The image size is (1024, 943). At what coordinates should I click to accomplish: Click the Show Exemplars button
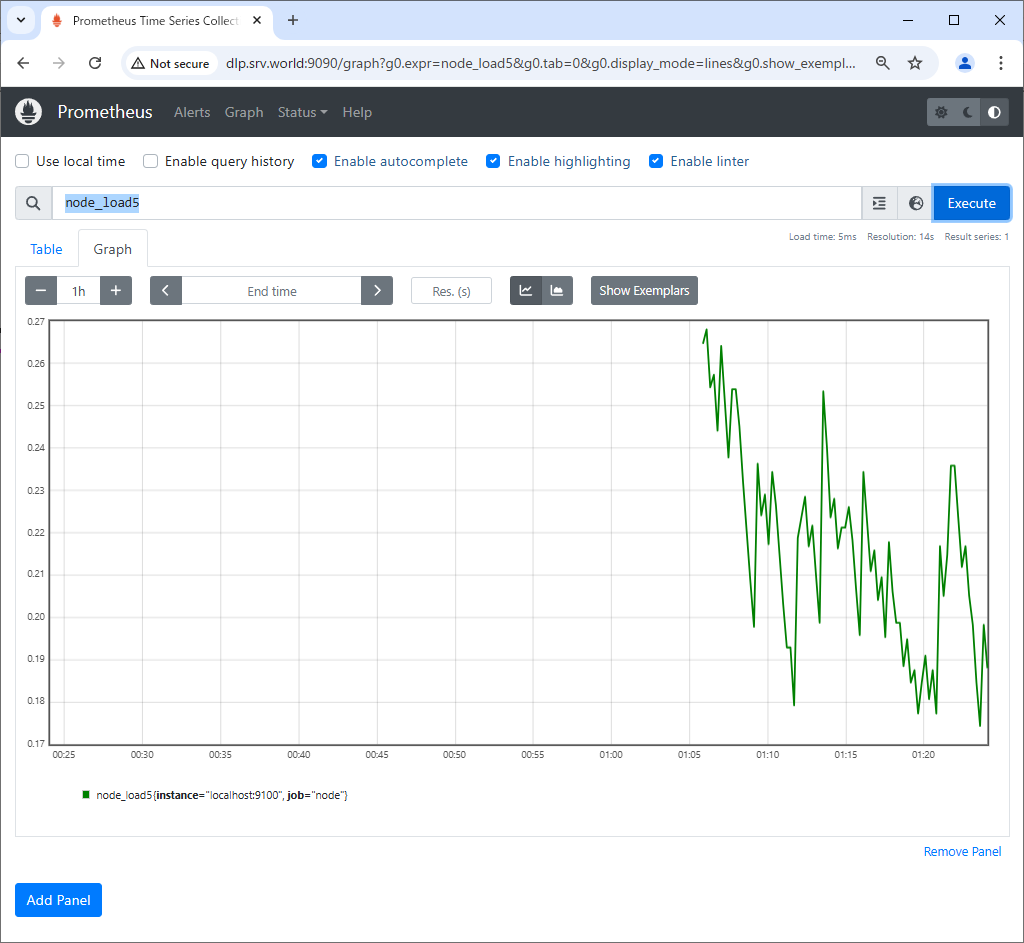pyautogui.click(x=644, y=291)
